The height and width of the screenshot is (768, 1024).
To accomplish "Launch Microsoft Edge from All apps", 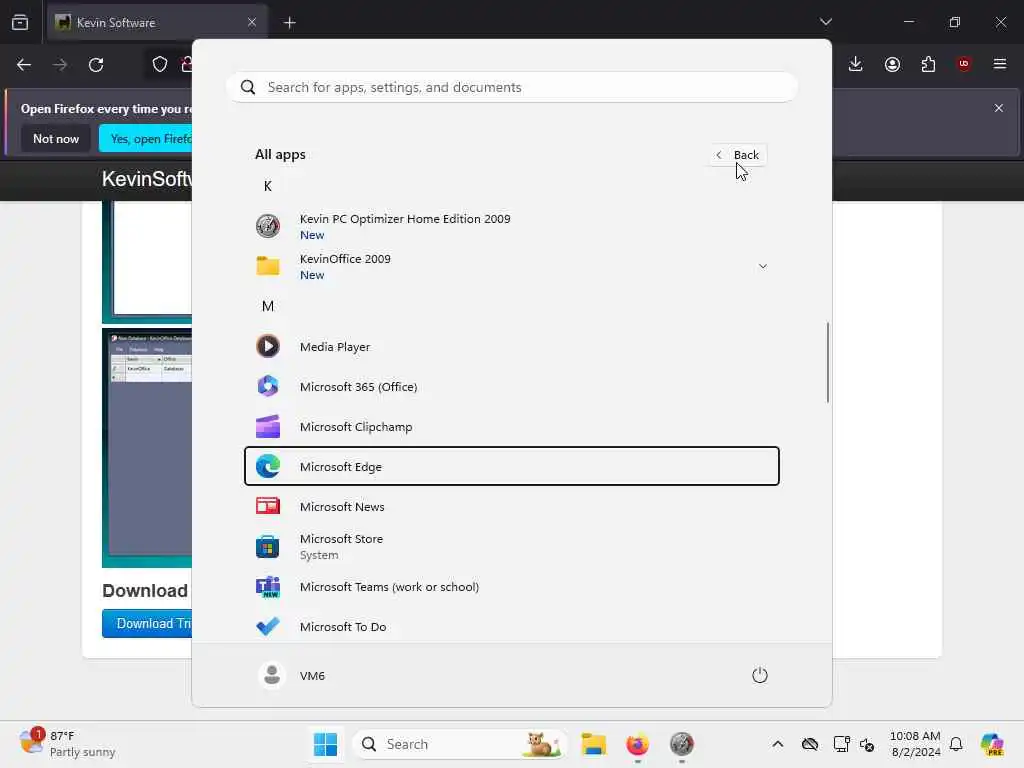I will (511, 466).
